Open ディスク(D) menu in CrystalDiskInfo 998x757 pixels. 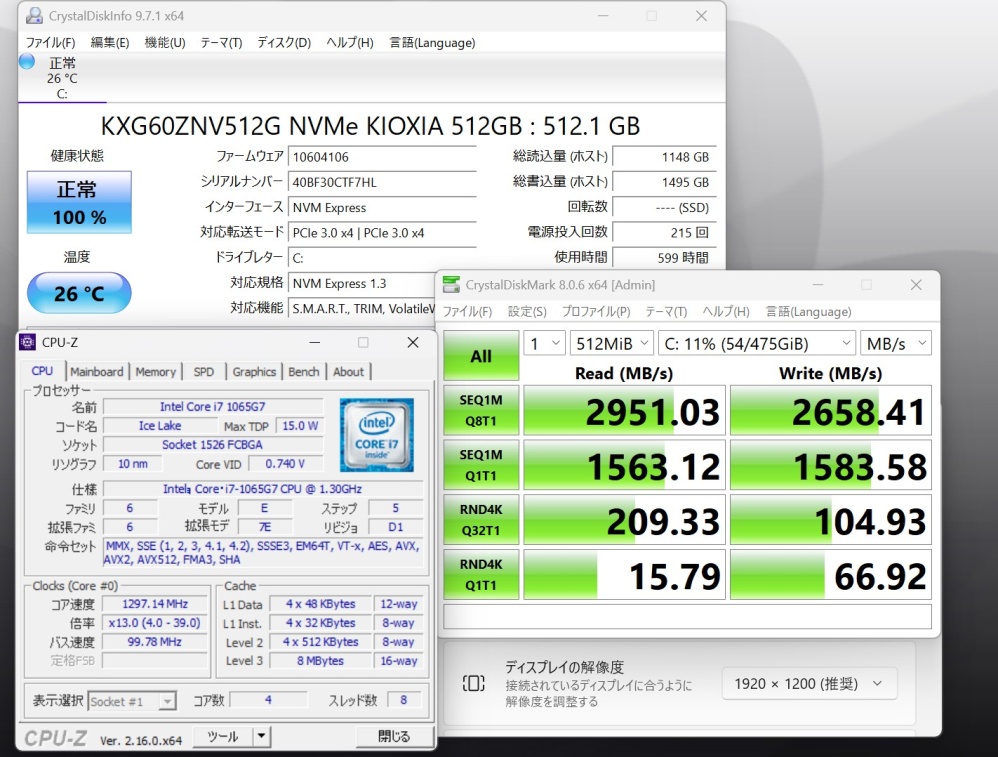(284, 43)
